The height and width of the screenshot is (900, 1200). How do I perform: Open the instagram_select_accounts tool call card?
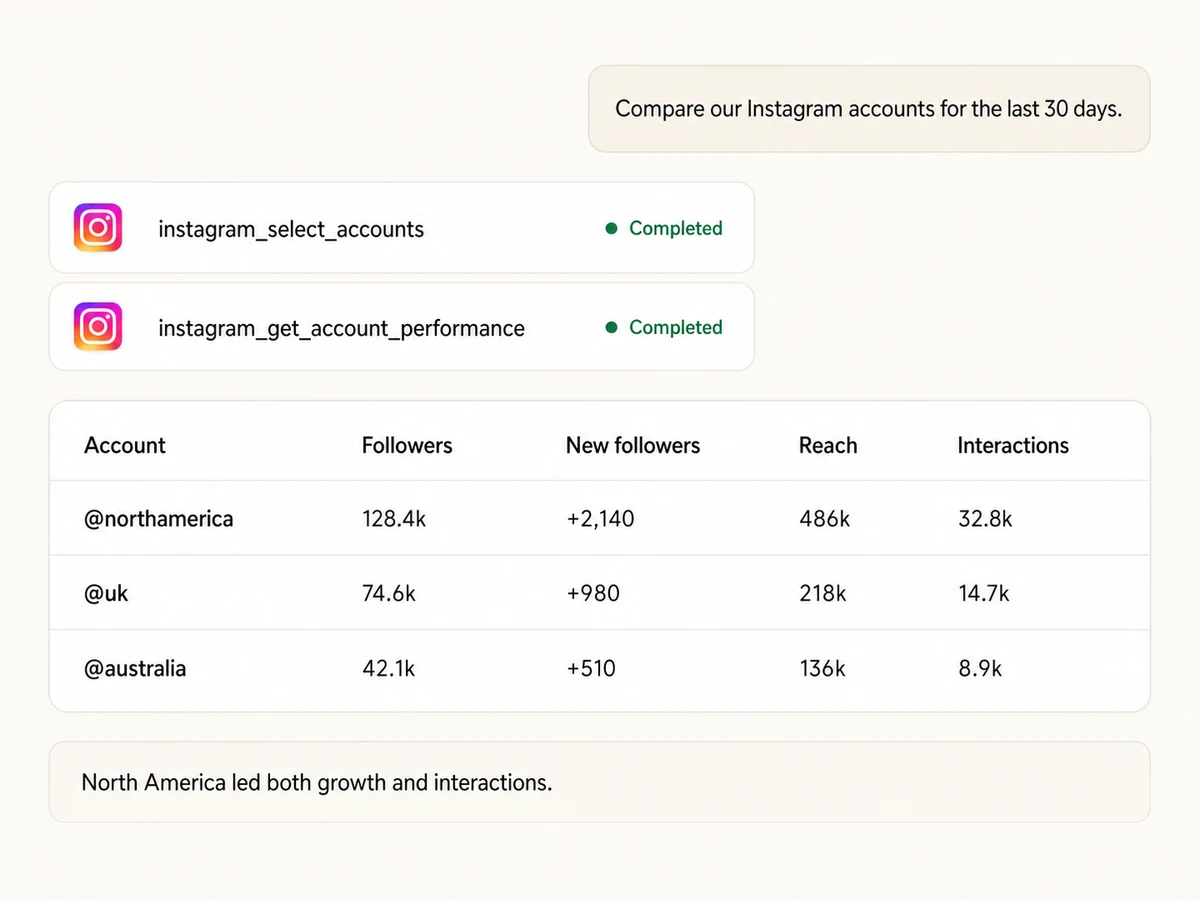401,228
